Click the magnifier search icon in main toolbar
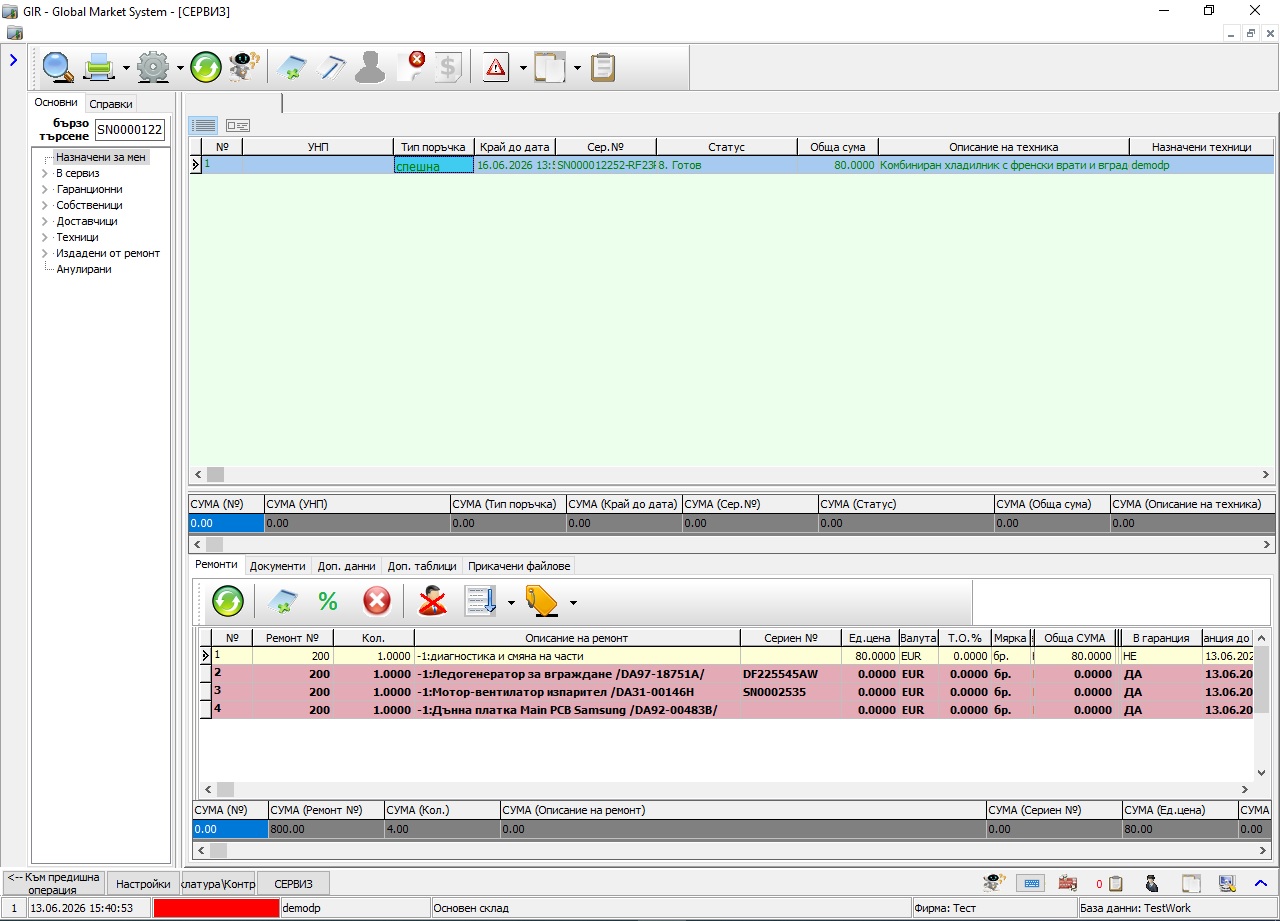Image resolution: width=1280 pixels, height=921 pixels. tap(57, 67)
